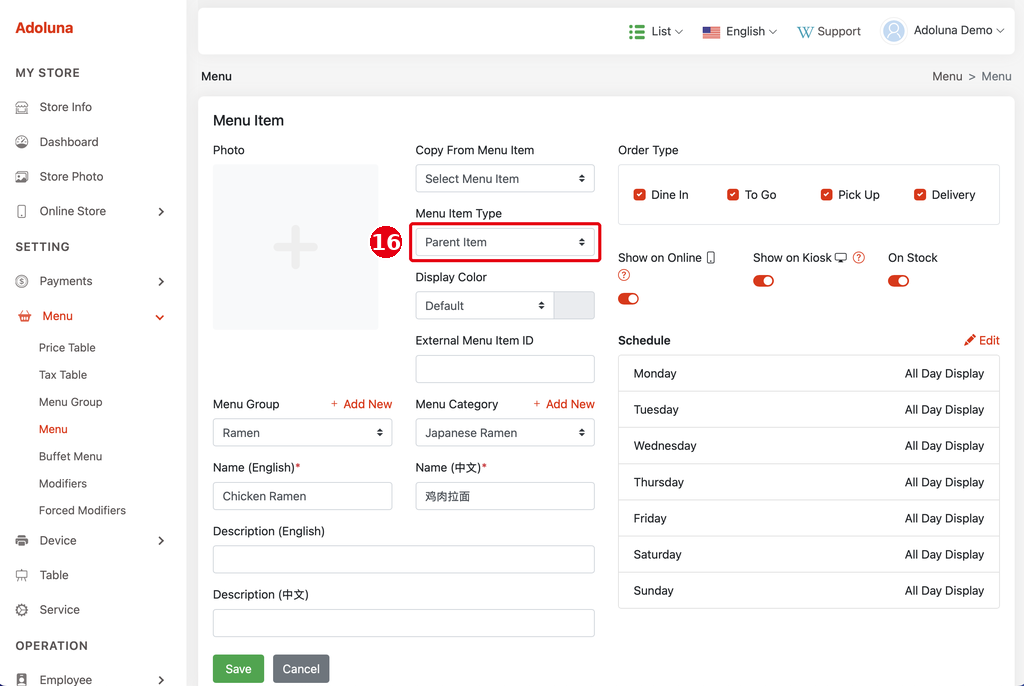Click the Description (English) field
This screenshot has height=686, width=1024.
click(404, 559)
